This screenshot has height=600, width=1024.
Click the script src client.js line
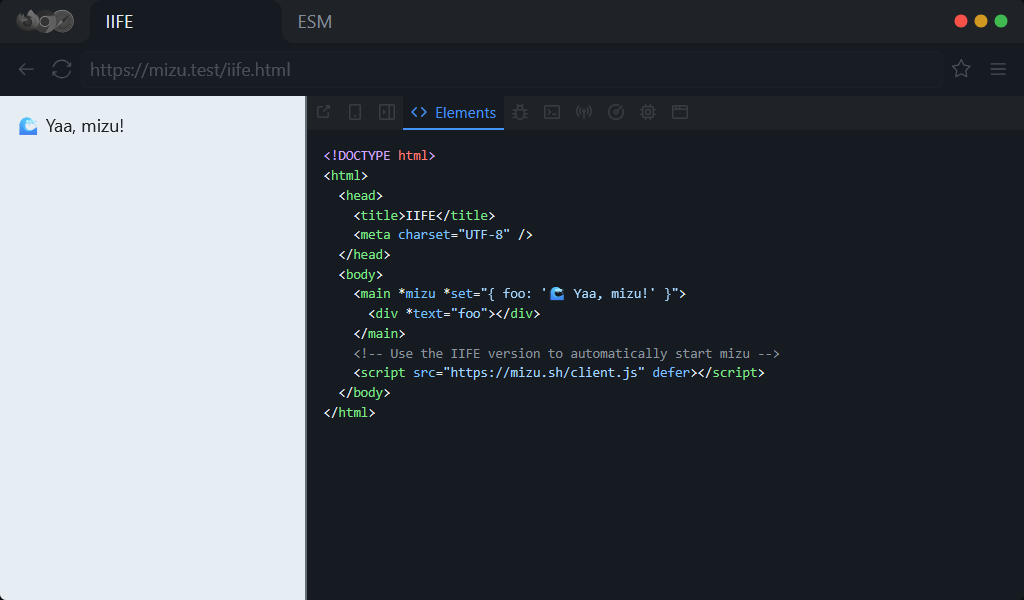pyautogui.click(x=559, y=373)
